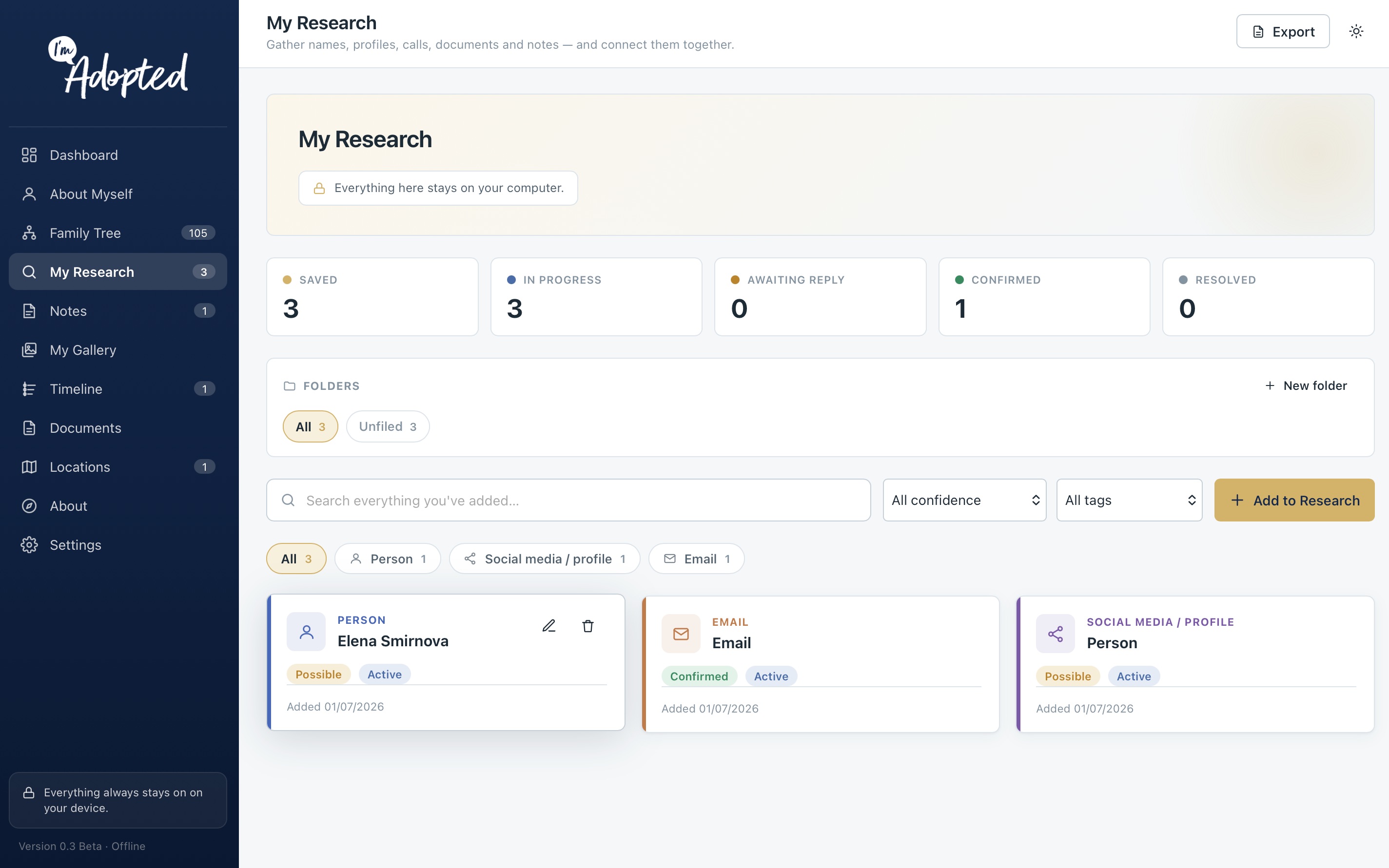Open the Resolved stat card
1389x868 pixels.
[x=1268, y=297]
